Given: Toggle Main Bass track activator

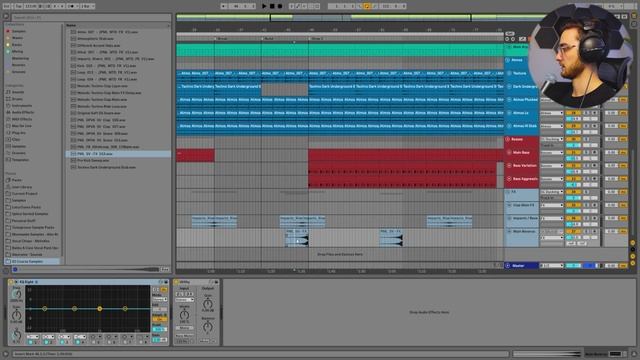Looking at the screenshot, I should click(573, 152).
